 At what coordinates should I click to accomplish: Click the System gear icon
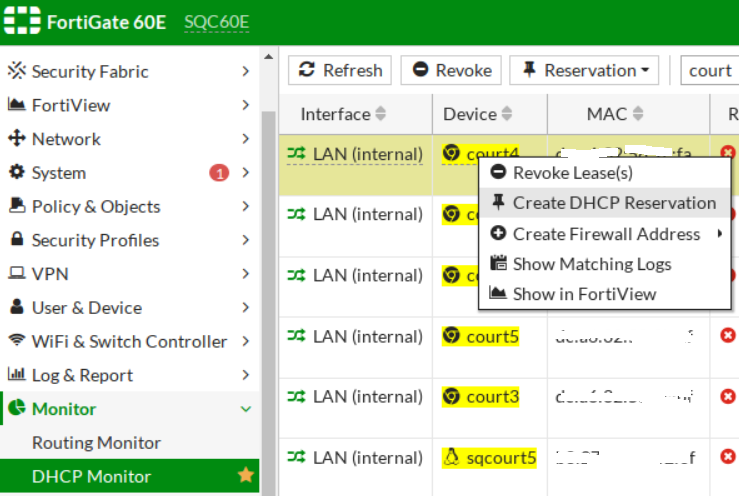point(17,172)
